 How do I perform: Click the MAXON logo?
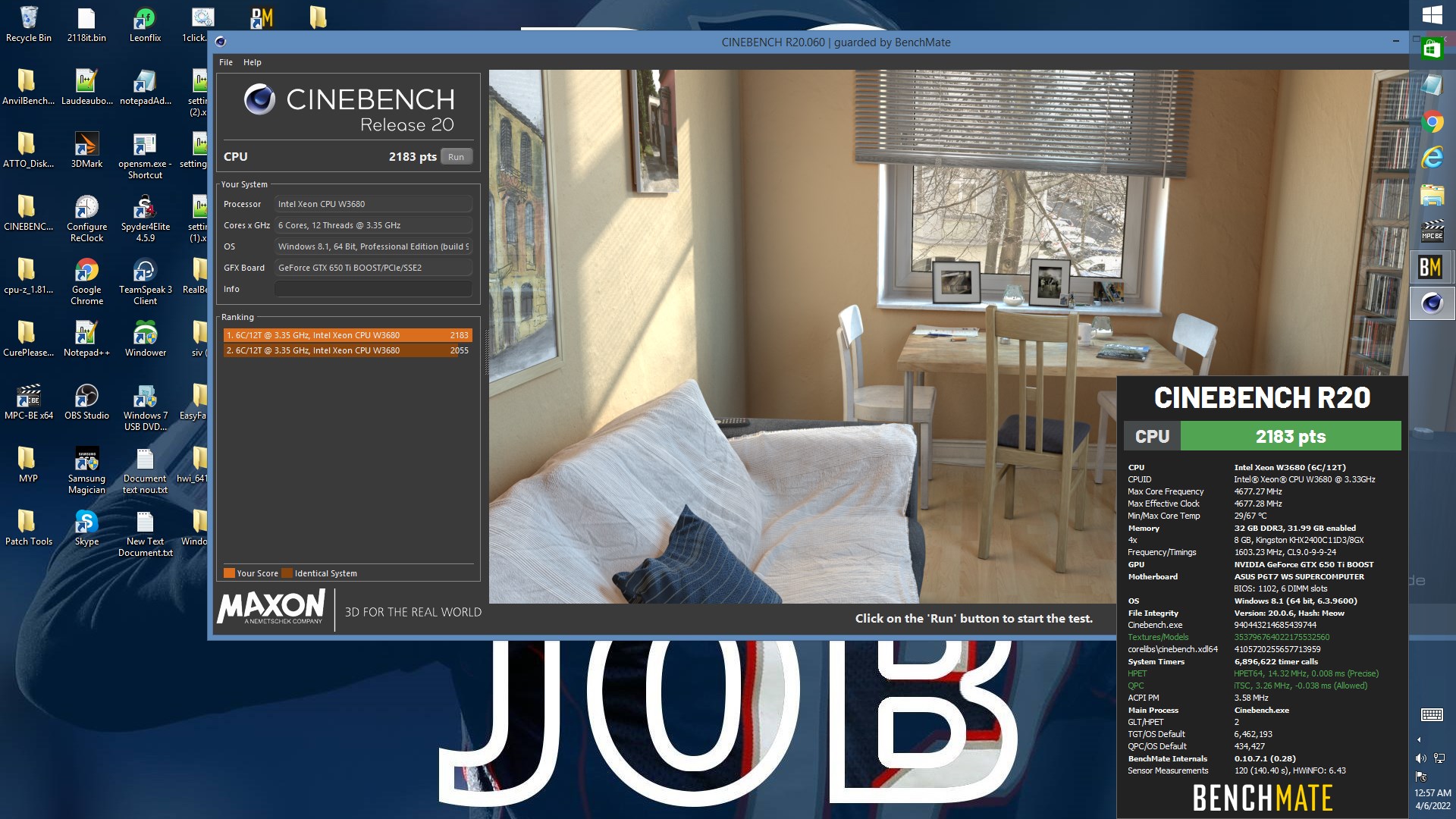(271, 607)
